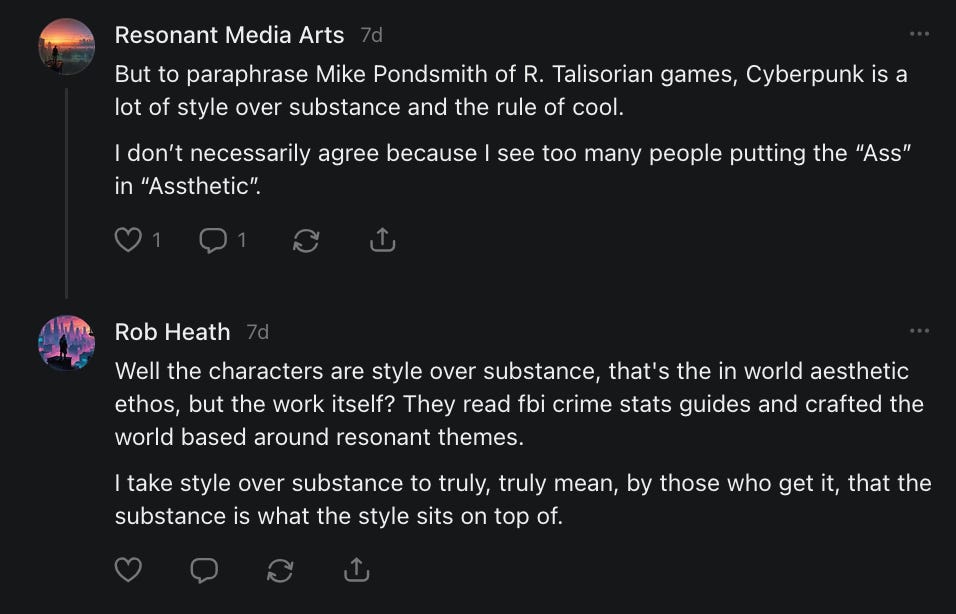
Task: Click Rob Heath's profile picture
Action: (67, 342)
